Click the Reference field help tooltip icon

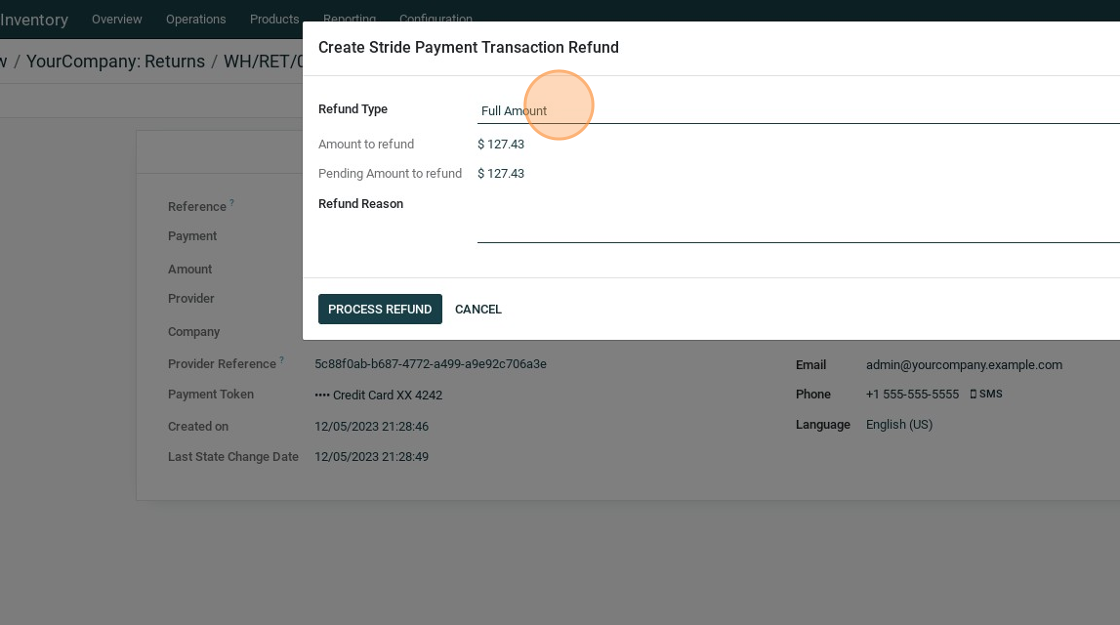click(232, 202)
